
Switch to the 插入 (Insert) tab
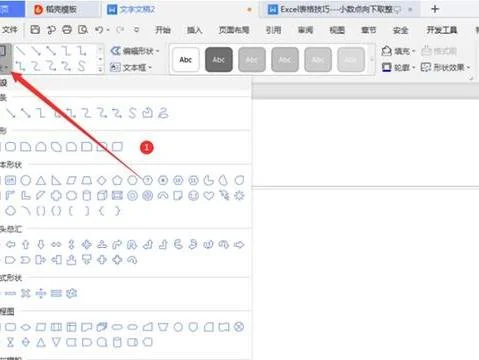coord(194,30)
